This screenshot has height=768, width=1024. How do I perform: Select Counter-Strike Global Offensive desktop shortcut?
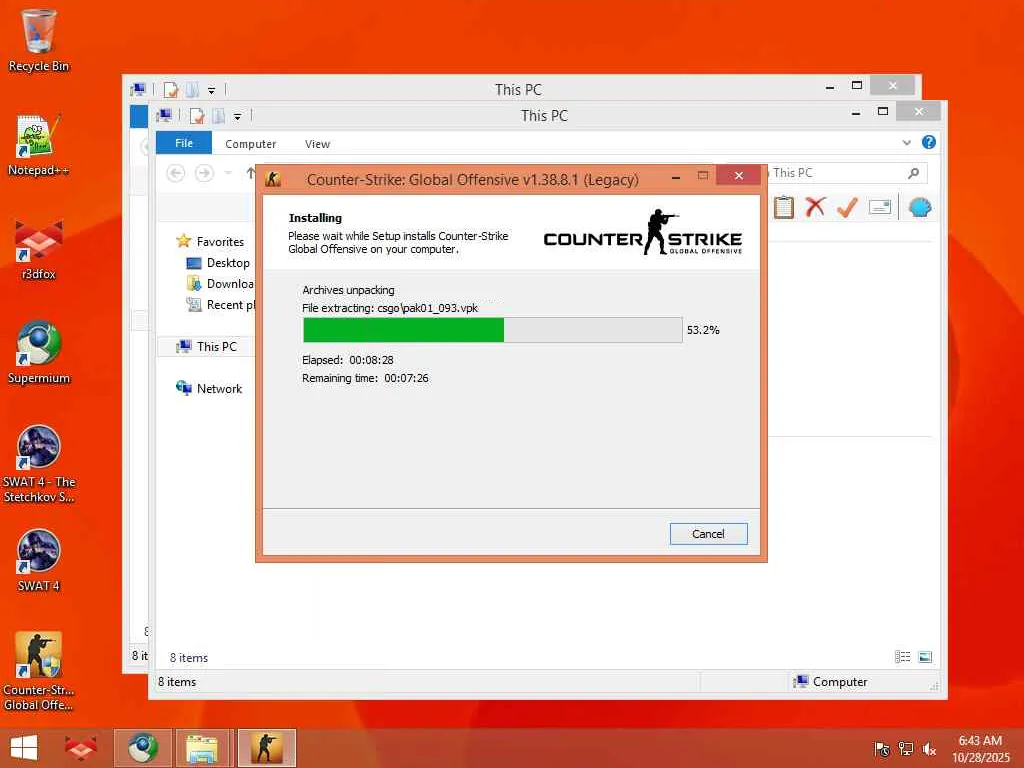pos(39,671)
